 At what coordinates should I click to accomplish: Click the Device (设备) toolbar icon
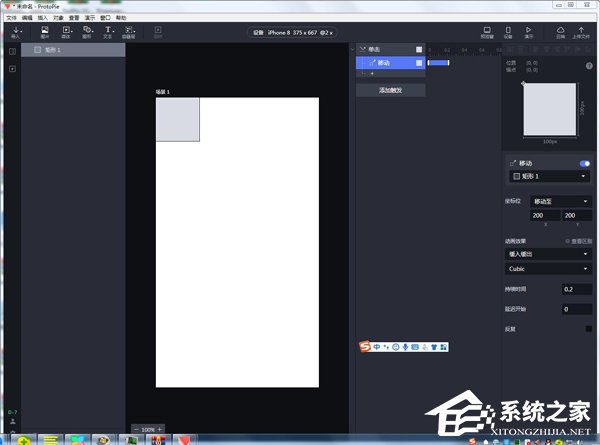(507, 33)
